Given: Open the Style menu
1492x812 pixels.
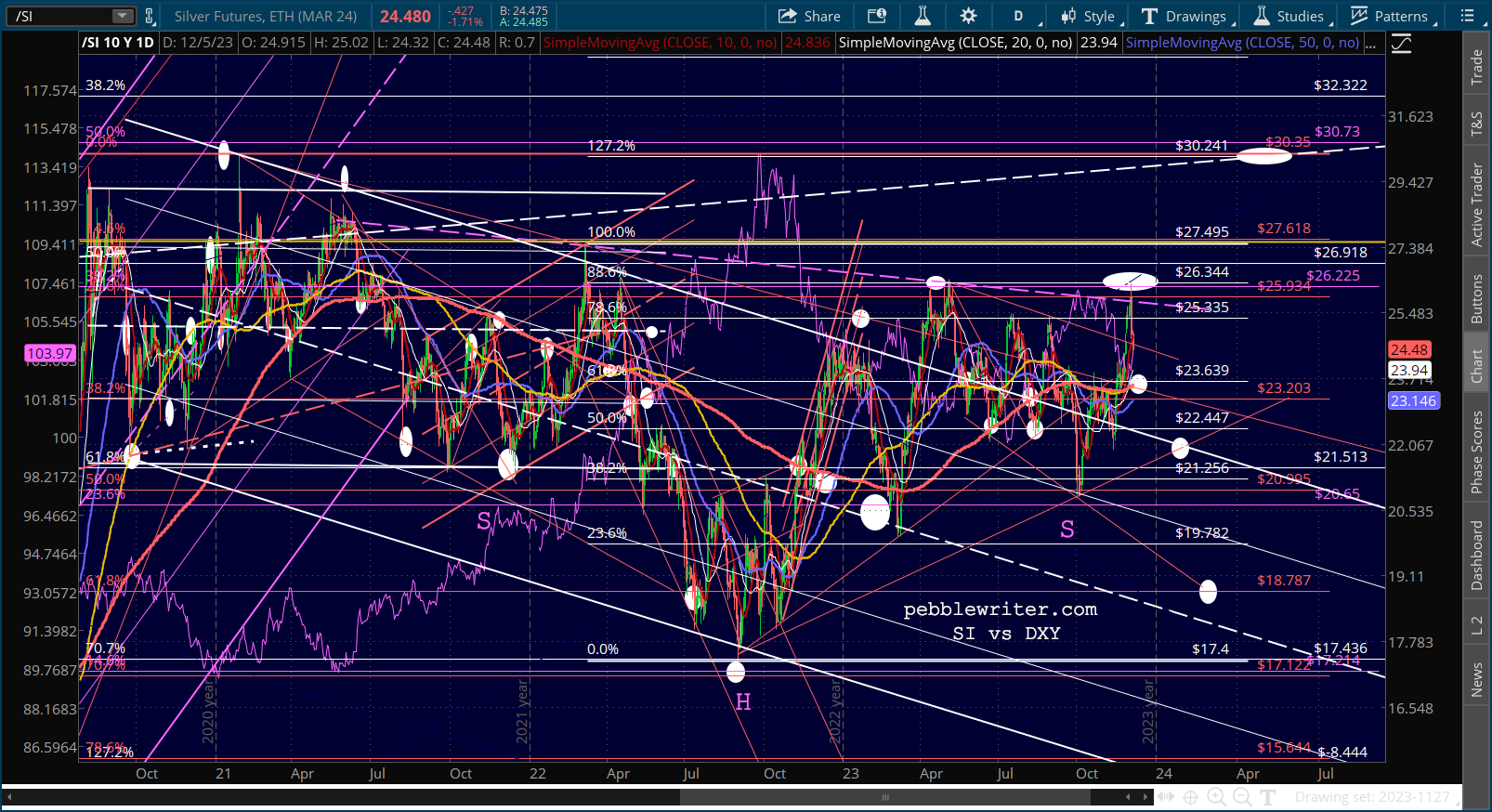Looking at the screenshot, I should (1092, 16).
